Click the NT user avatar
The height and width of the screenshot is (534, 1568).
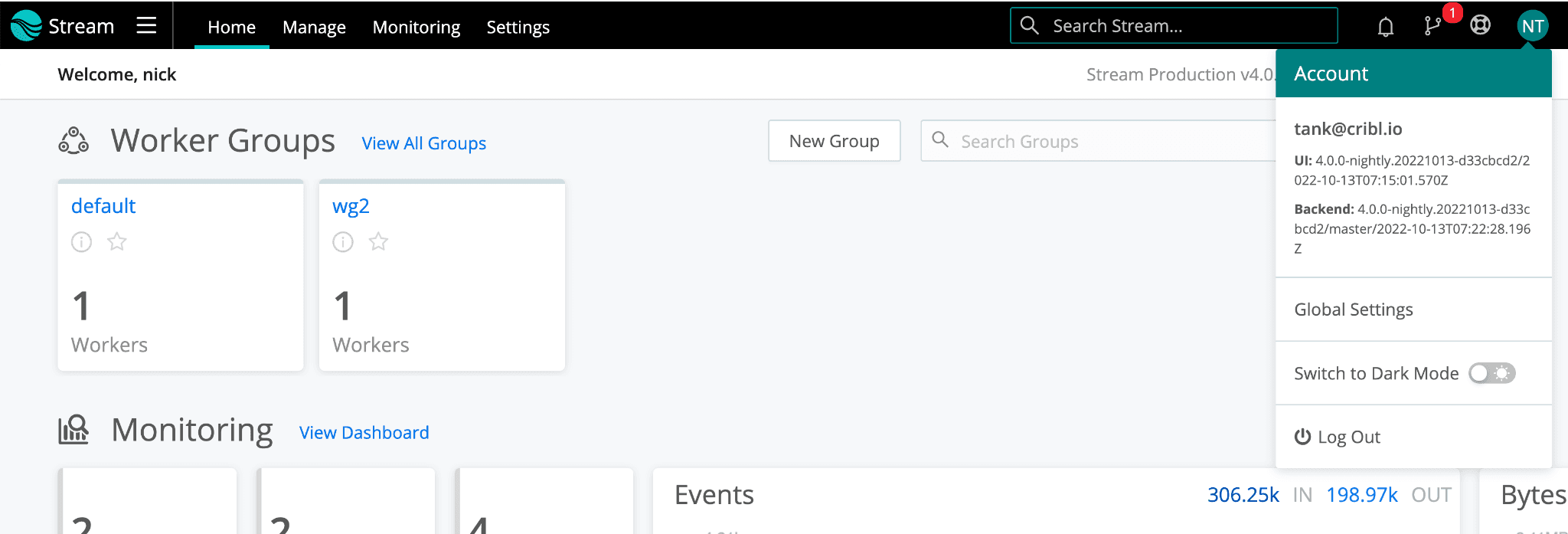click(1532, 26)
